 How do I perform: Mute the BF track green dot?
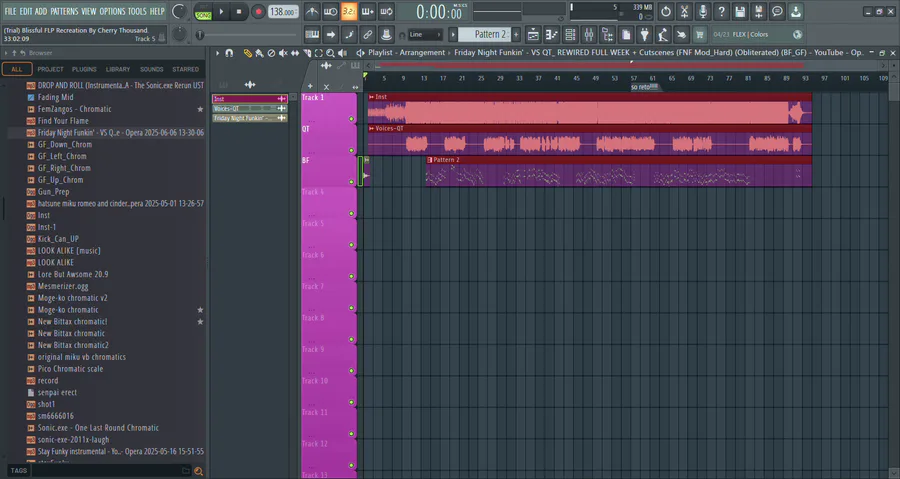351,182
